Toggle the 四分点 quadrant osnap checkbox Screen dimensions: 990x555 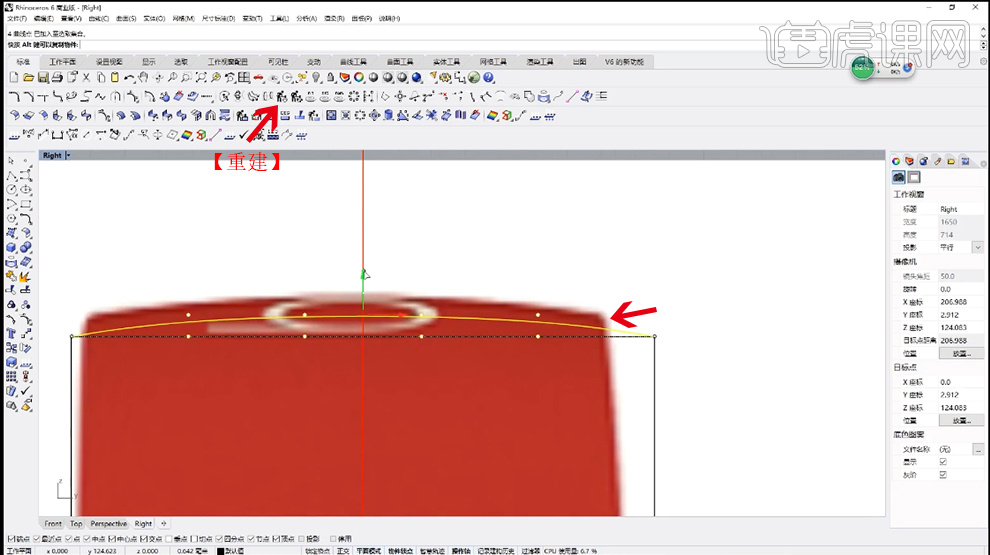pyautogui.click(x=219, y=539)
